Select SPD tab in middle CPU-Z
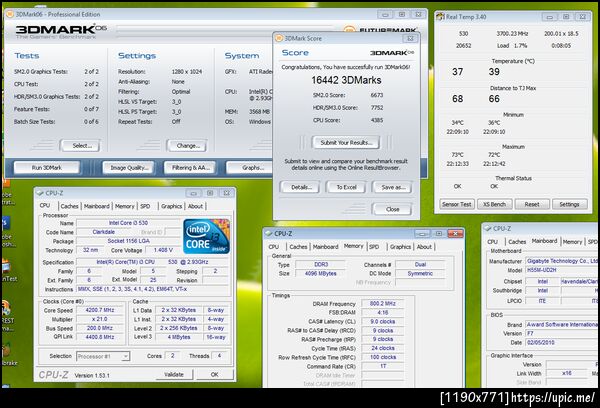Screen dimensions: 600x408 [374, 247]
